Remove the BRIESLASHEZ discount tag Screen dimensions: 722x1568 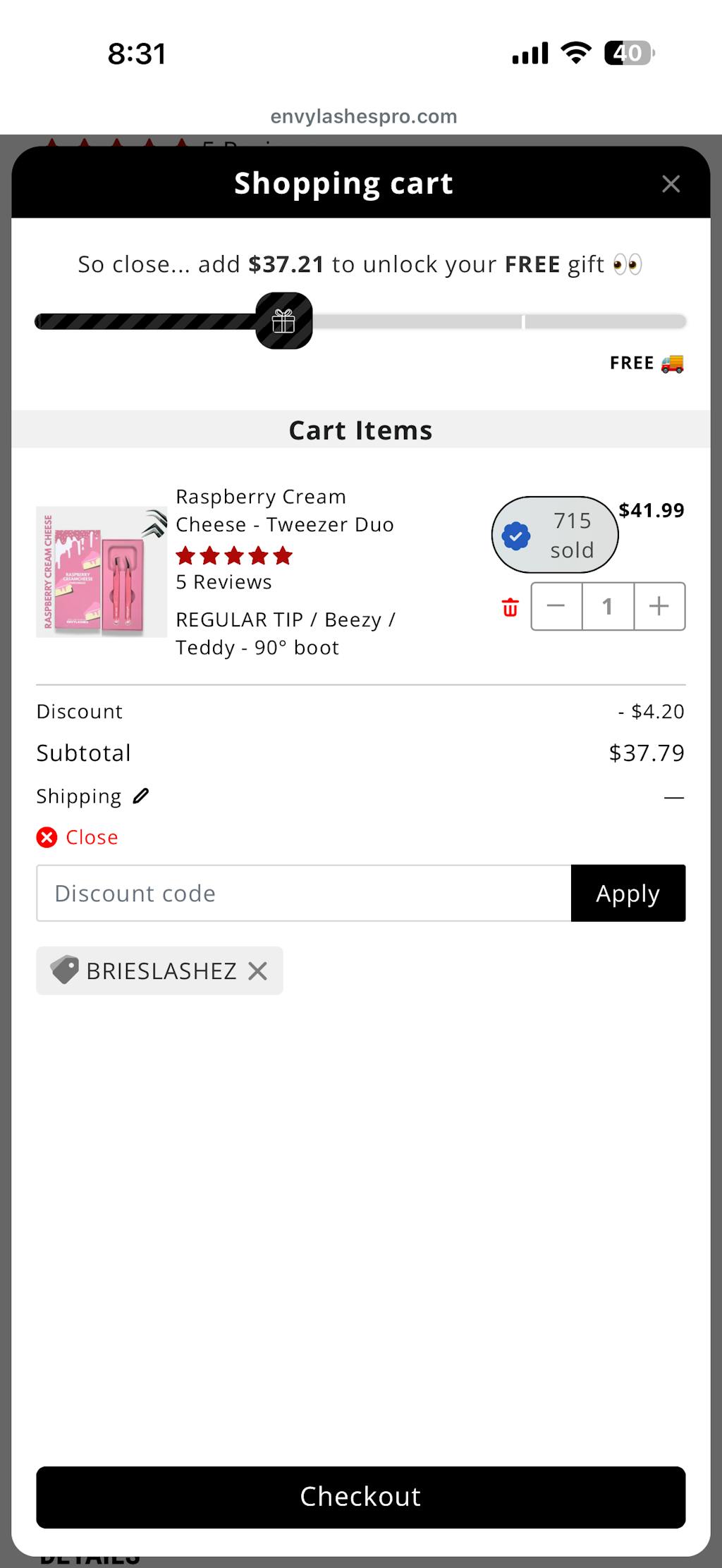[x=258, y=971]
